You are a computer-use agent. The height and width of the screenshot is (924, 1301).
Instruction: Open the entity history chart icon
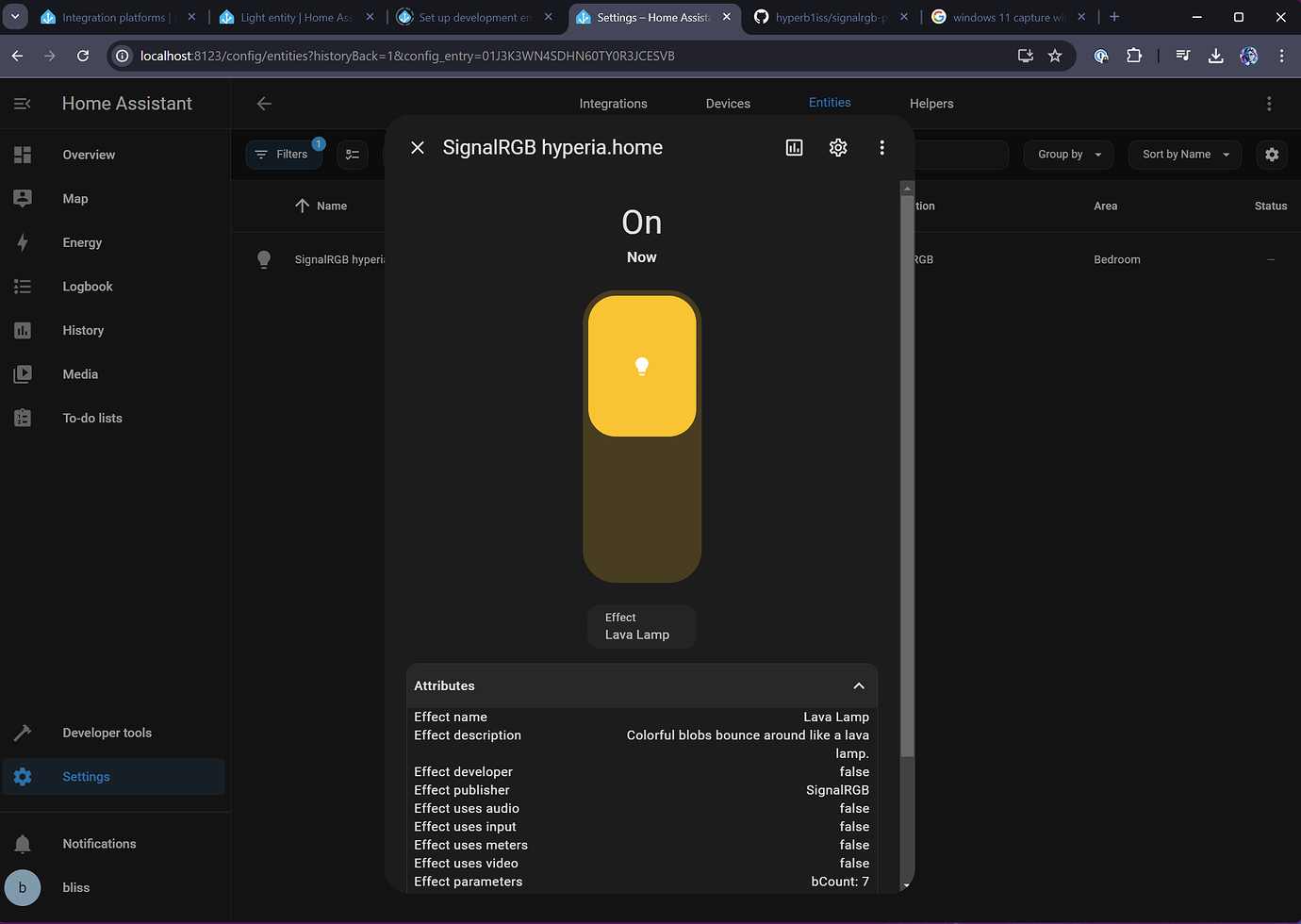794,147
